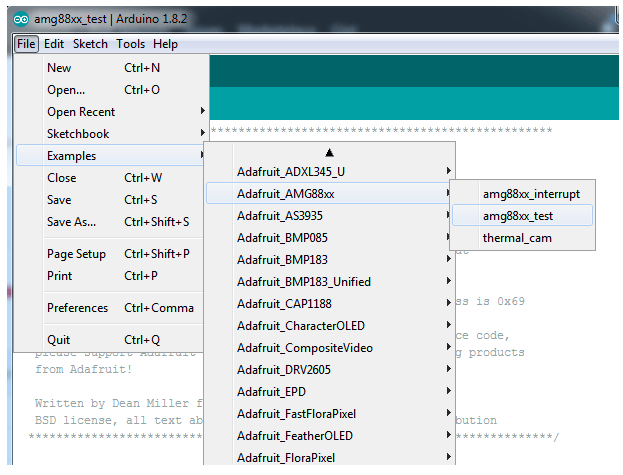Open the amg88xx_test example sketch
The height and width of the screenshot is (475, 623).
tap(522, 216)
